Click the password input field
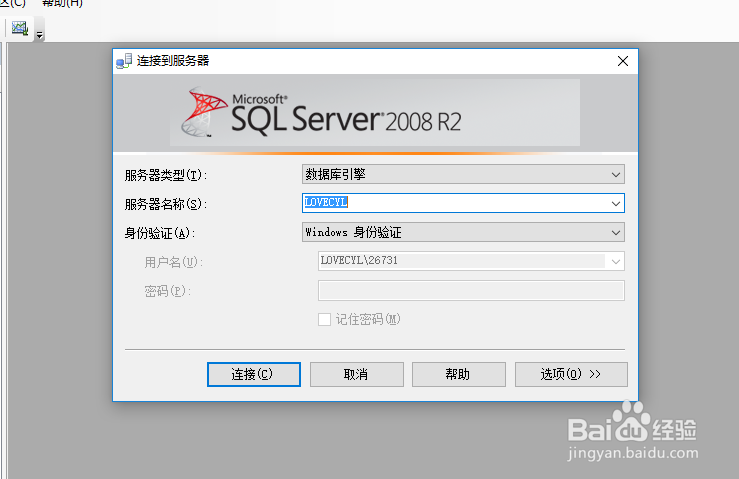The height and width of the screenshot is (479, 739). coord(471,290)
